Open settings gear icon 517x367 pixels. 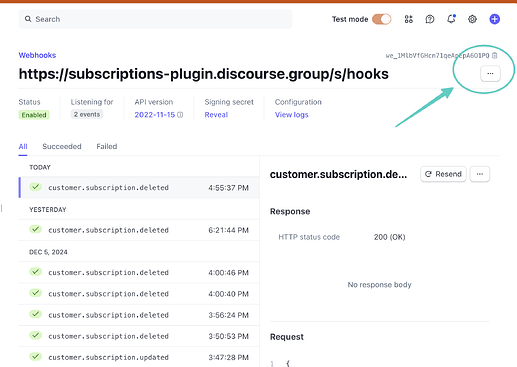pyautogui.click(x=472, y=19)
